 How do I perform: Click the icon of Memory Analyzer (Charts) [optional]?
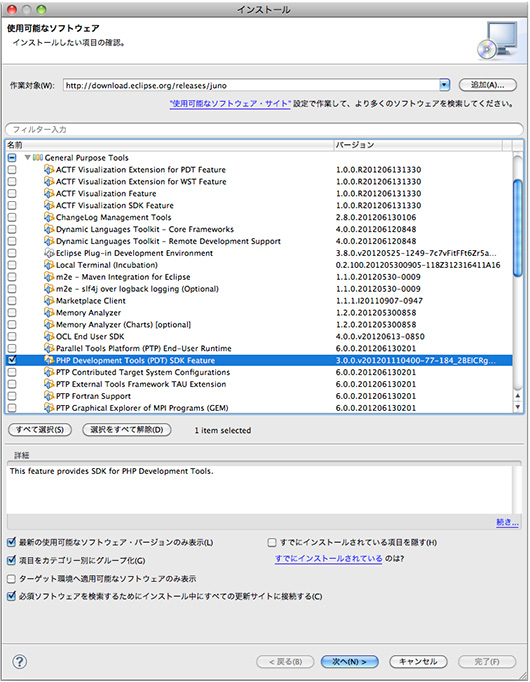(49, 324)
